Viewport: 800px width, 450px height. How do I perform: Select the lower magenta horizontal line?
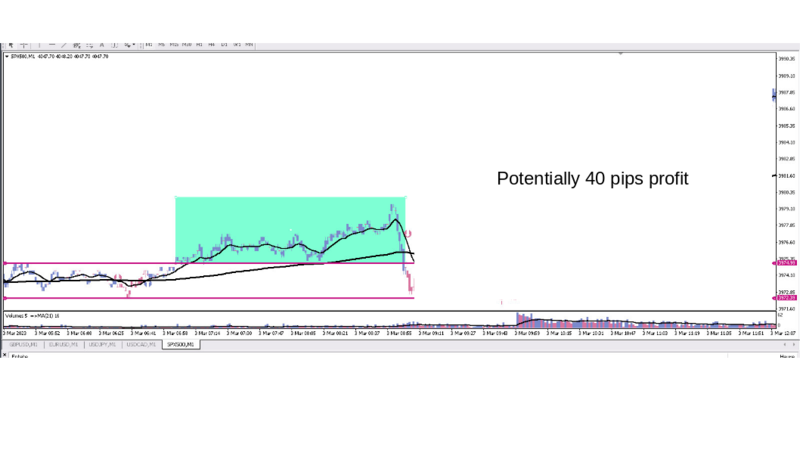[x=209, y=298]
